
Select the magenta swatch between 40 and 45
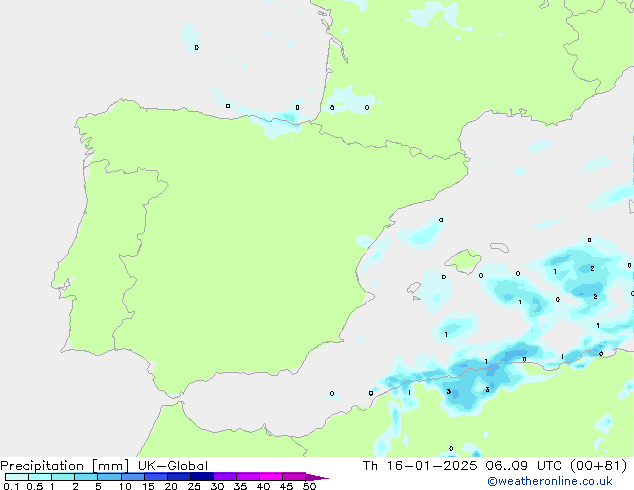point(271,477)
